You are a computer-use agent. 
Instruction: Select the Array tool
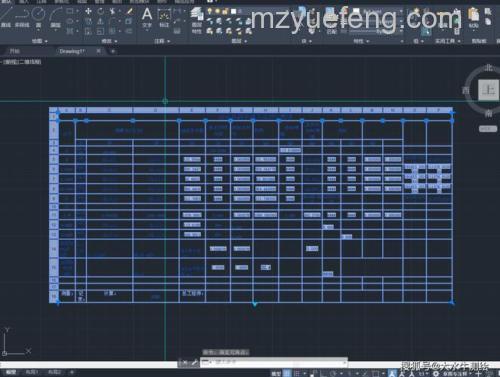pos(113,31)
